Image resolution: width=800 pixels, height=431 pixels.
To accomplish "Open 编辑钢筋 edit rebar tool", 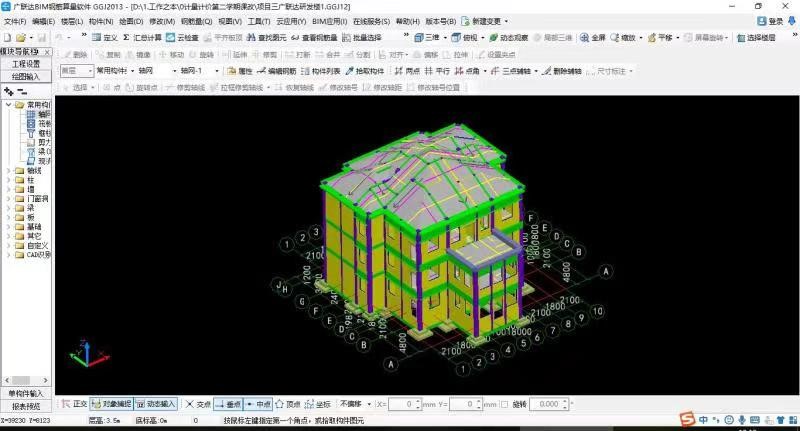I will click(x=277, y=71).
